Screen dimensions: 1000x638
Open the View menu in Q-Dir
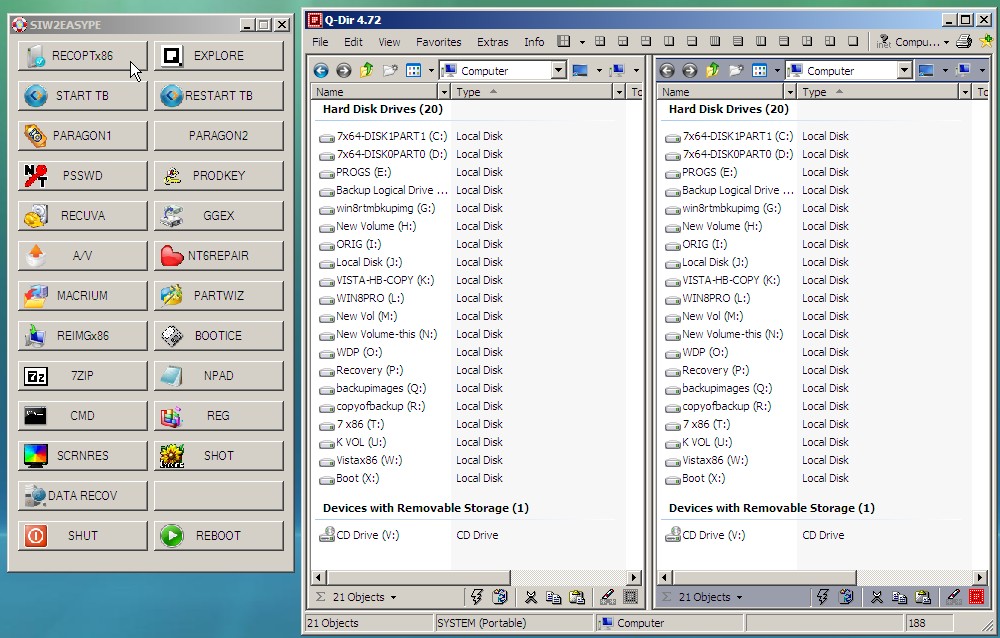coord(389,42)
